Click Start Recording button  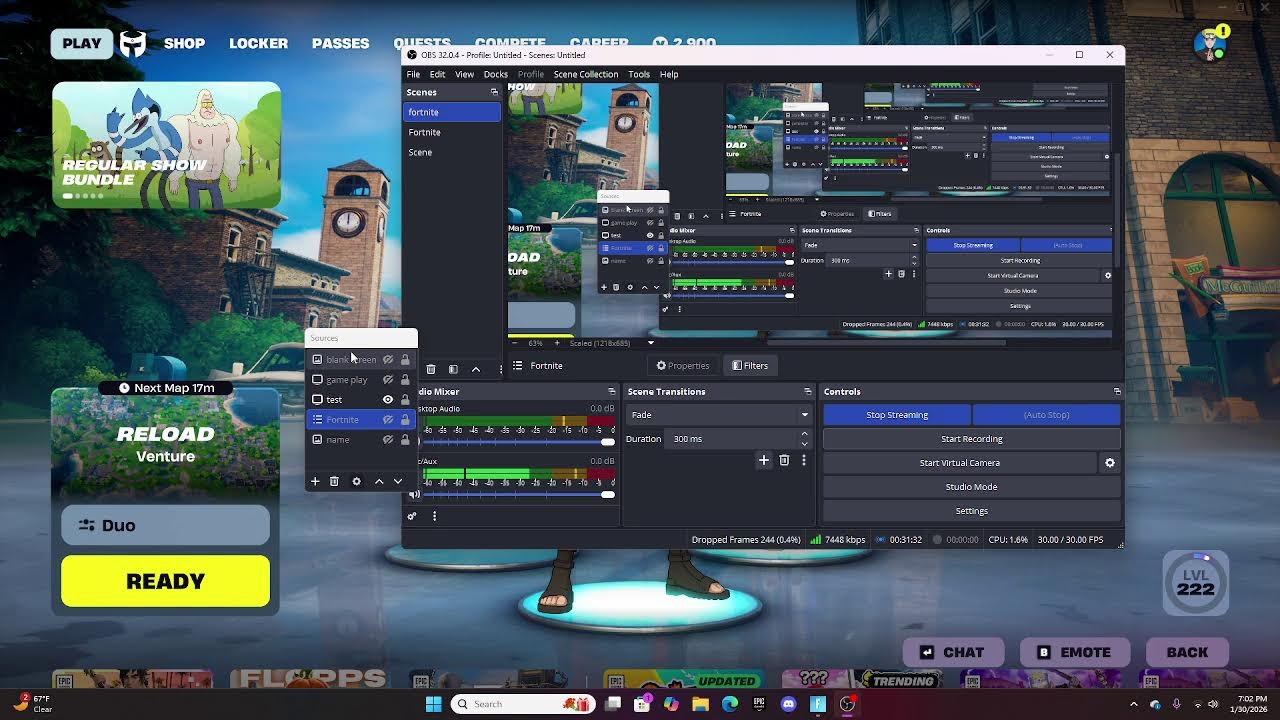point(971,439)
